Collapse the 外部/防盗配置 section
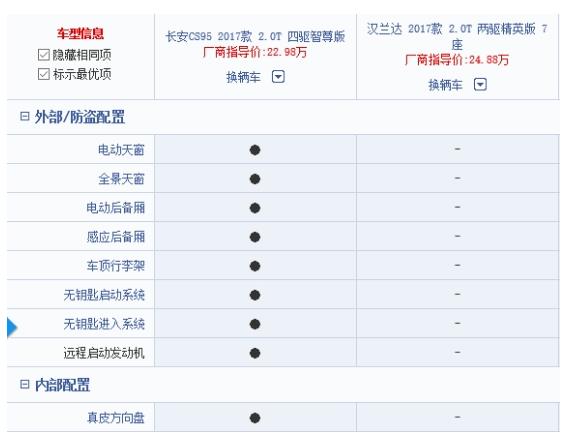Viewport: 566px width, 439px height. click(x=24, y=116)
